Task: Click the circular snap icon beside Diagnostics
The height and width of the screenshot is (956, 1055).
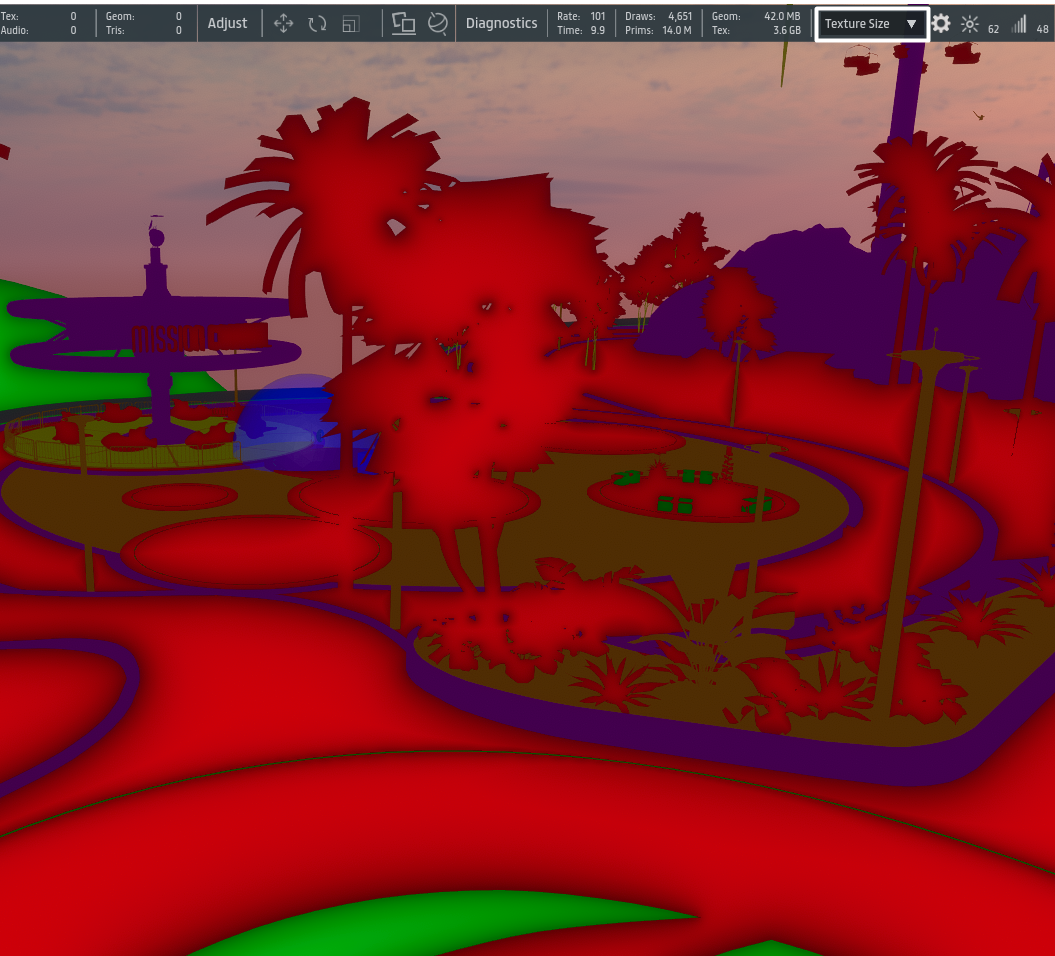Action: [x=437, y=23]
